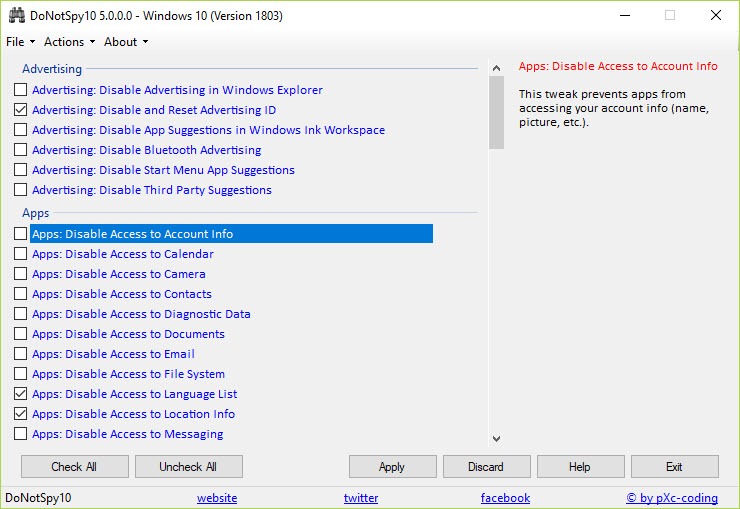
Task: Apply the selected tweaks
Action: [x=393, y=467]
